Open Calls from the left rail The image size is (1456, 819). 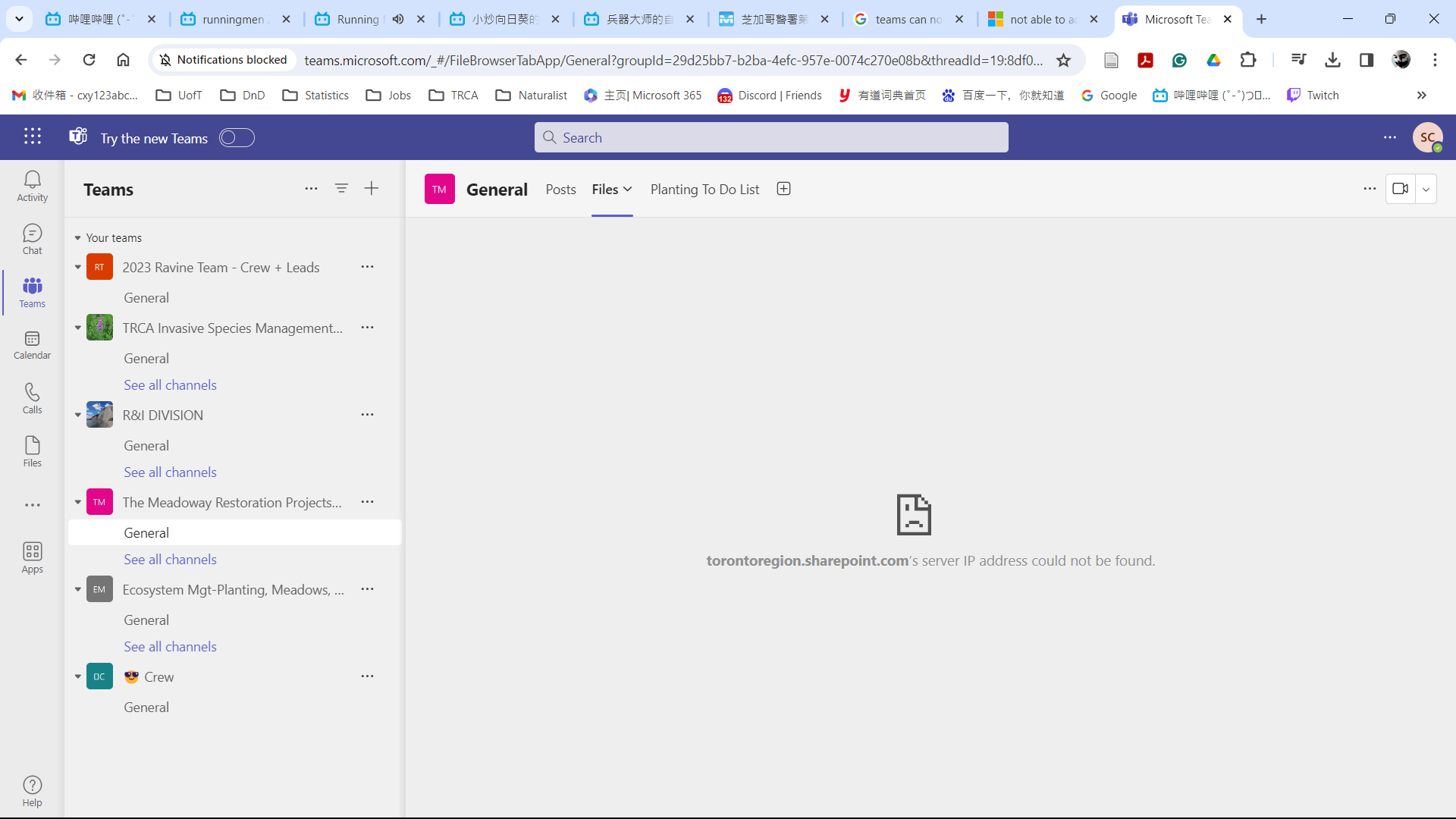pyautogui.click(x=32, y=398)
